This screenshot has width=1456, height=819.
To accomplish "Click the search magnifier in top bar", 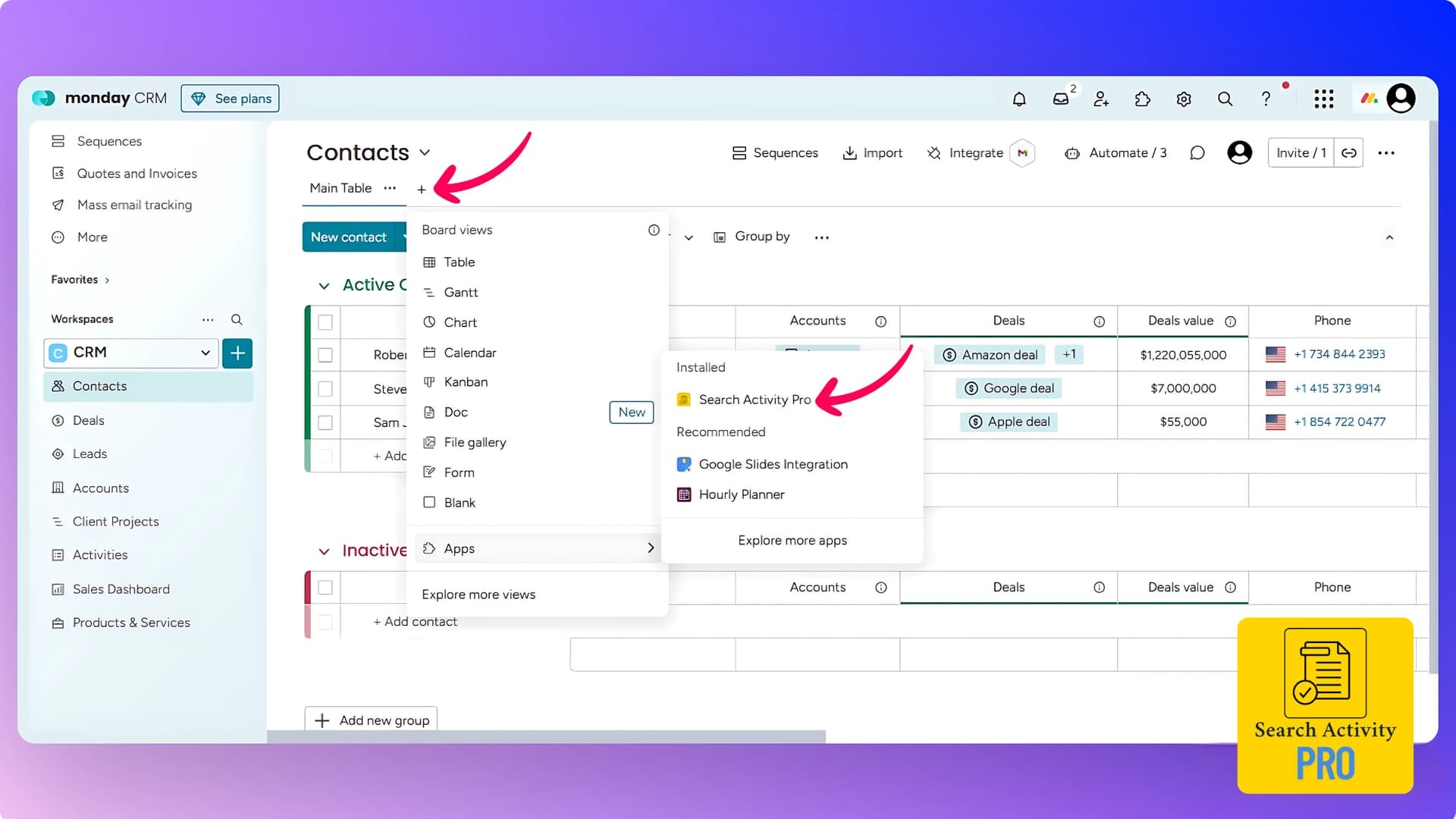I will pos(1225,99).
